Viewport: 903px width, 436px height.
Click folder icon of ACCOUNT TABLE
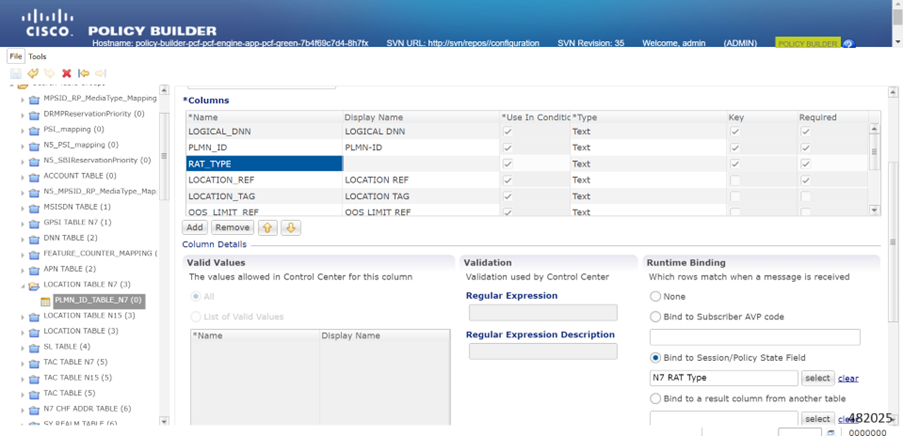pyautogui.click(x=34, y=176)
